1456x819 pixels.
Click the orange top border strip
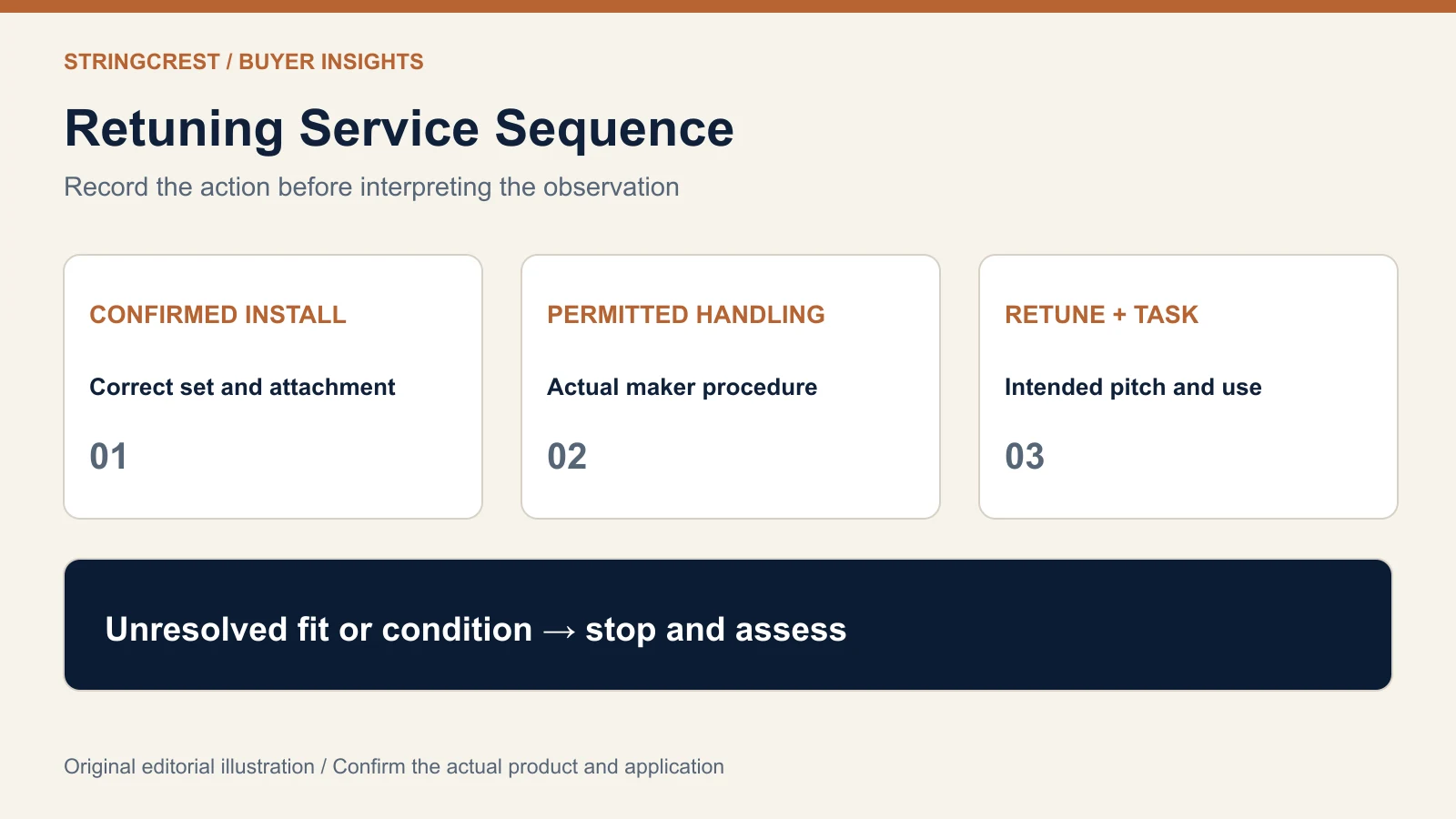click(728, 6)
